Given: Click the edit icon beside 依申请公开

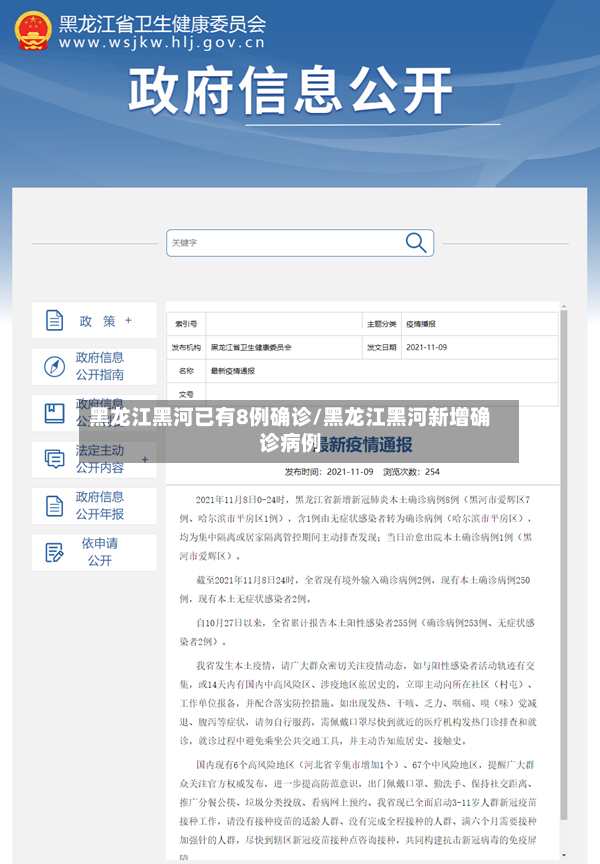Looking at the screenshot, I should click(54, 552).
